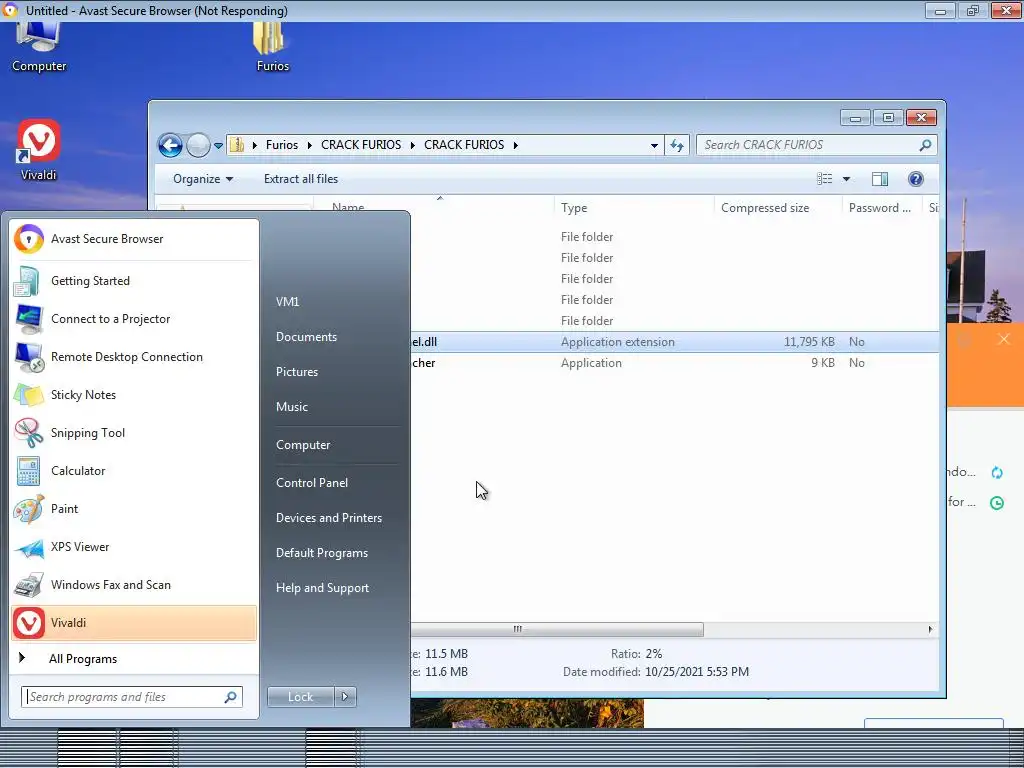
Task: Expand All Programs list
Action: point(134,659)
